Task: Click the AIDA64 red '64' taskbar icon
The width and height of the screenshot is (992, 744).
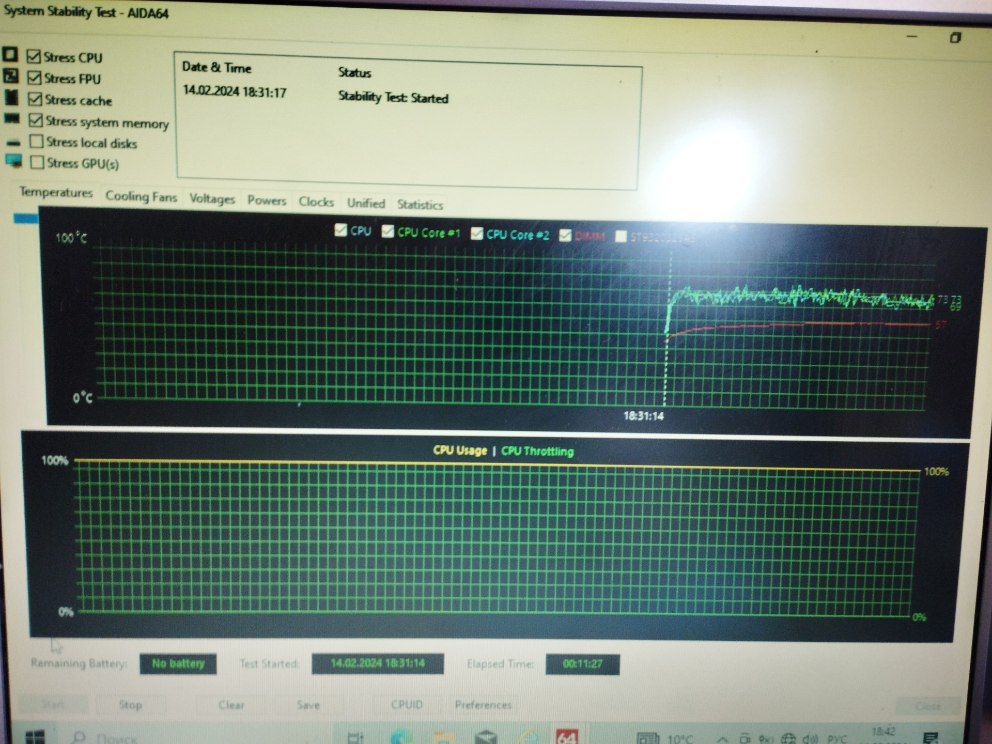Action: [566, 736]
